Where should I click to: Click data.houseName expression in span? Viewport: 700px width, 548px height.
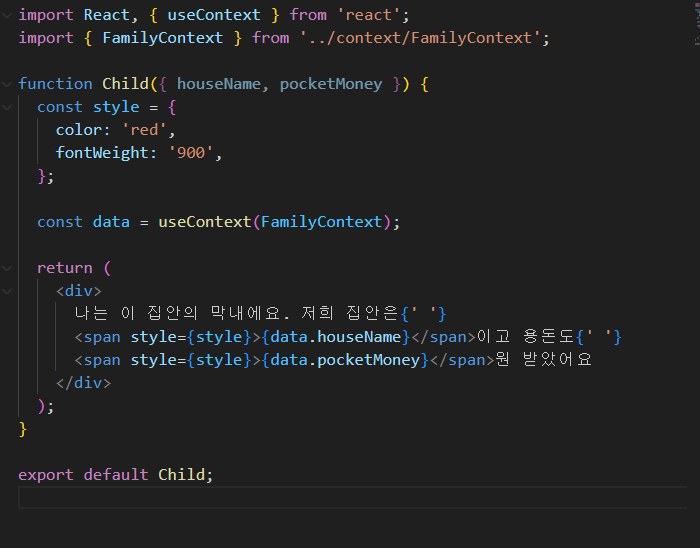click(335, 337)
